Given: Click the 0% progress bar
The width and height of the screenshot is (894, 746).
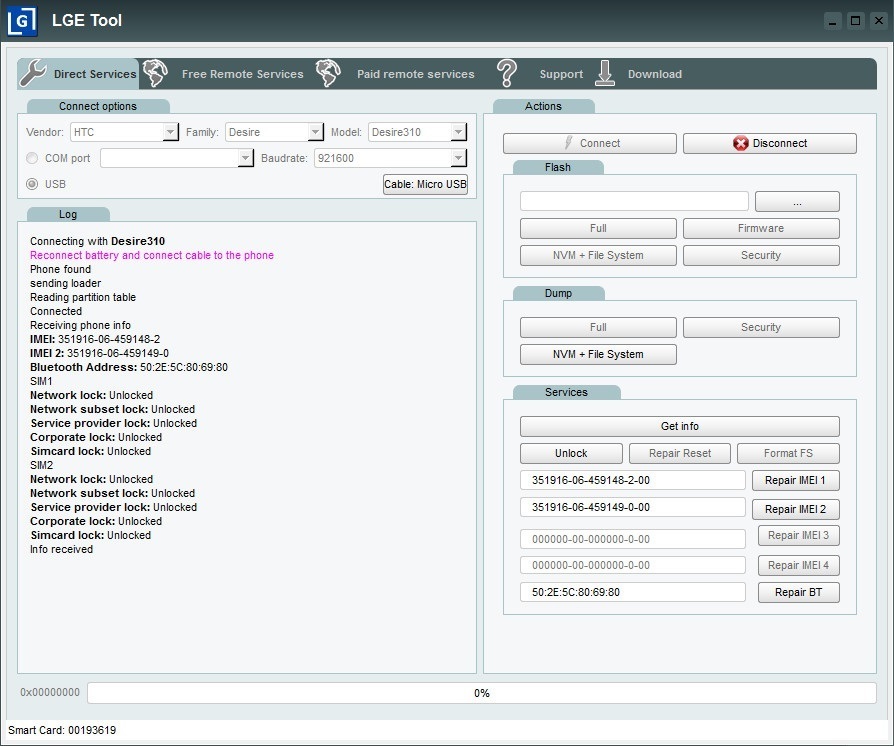Looking at the screenshot, I should 483,692.
